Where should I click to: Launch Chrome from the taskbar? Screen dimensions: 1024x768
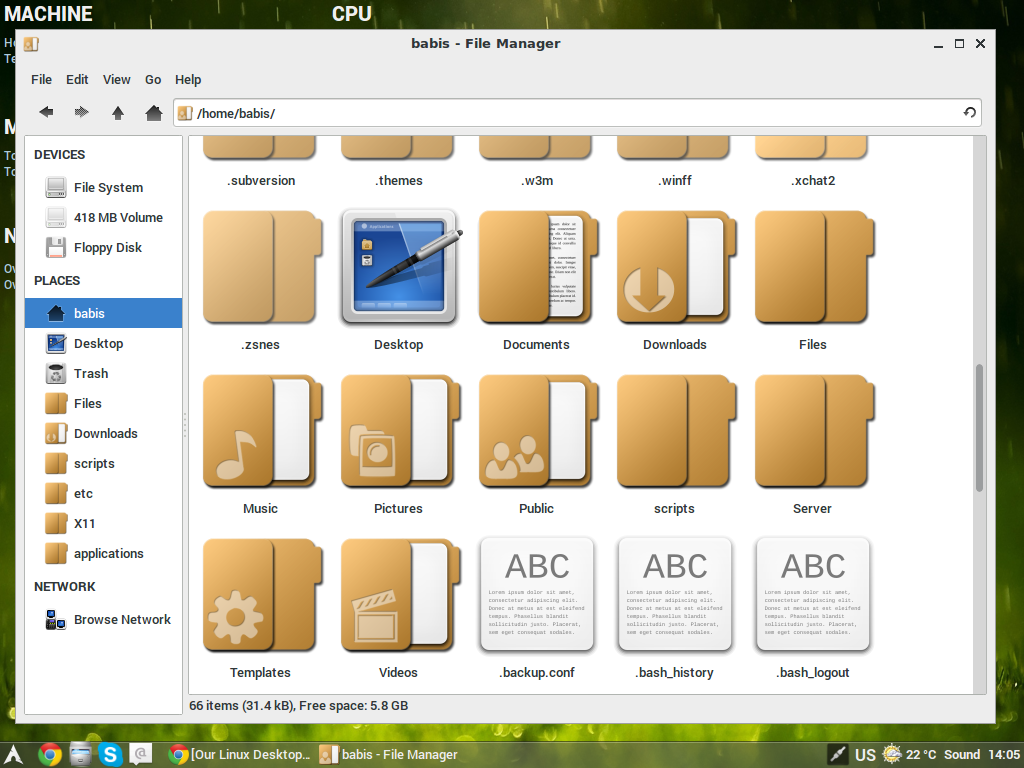pyautogui.click(x=50, y=755)
